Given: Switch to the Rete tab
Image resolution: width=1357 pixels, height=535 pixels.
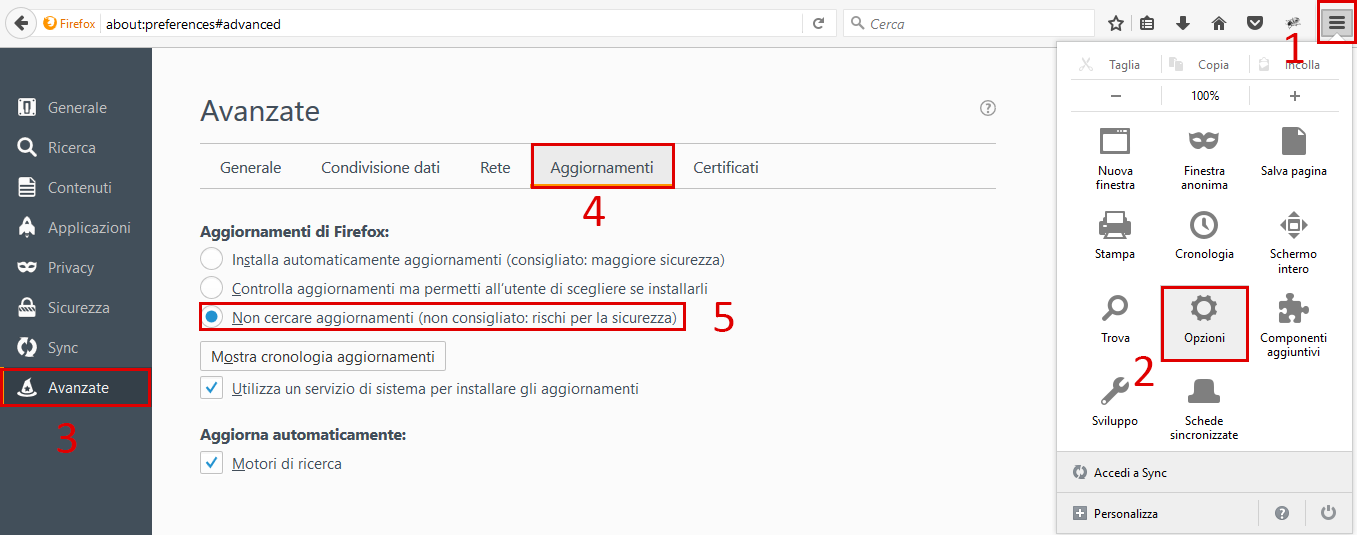Looking at the screenshot, I should click(495, 167).
